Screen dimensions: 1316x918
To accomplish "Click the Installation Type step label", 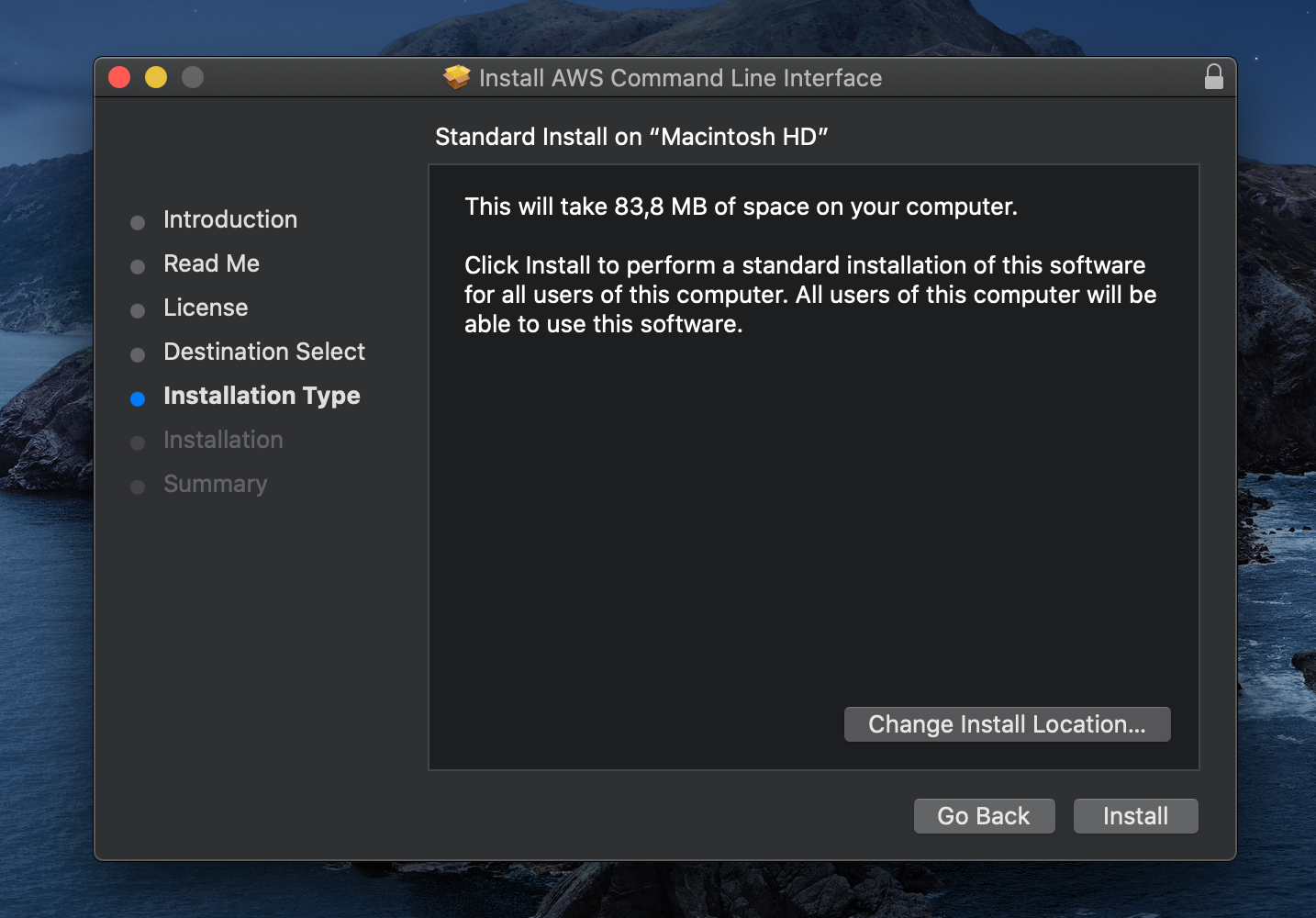I will click(262, 396).
